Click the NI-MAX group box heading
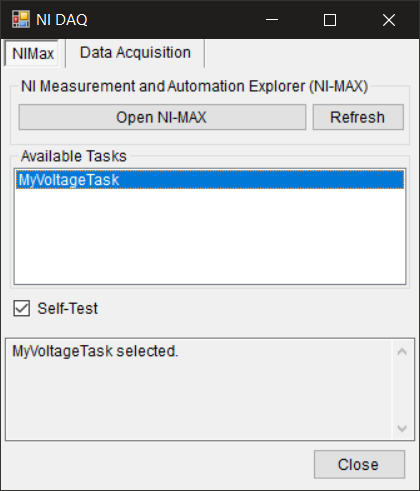420x491 pixels. coord(194,86)
